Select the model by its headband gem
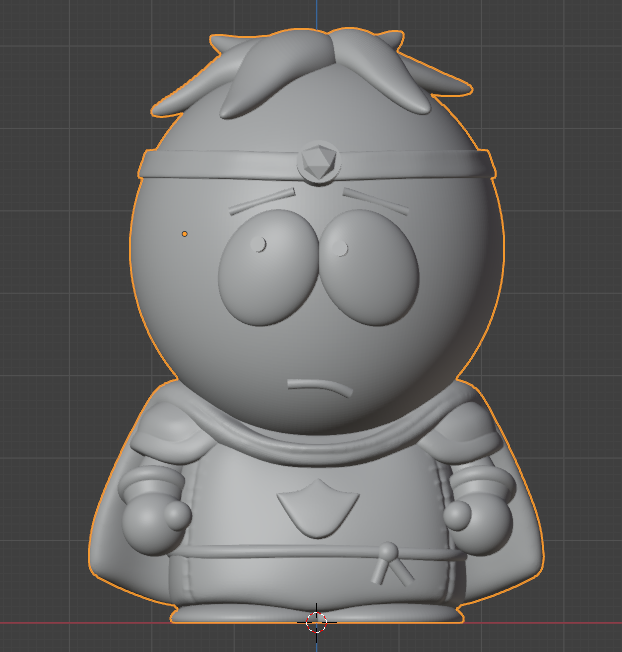 pos(319,163)
